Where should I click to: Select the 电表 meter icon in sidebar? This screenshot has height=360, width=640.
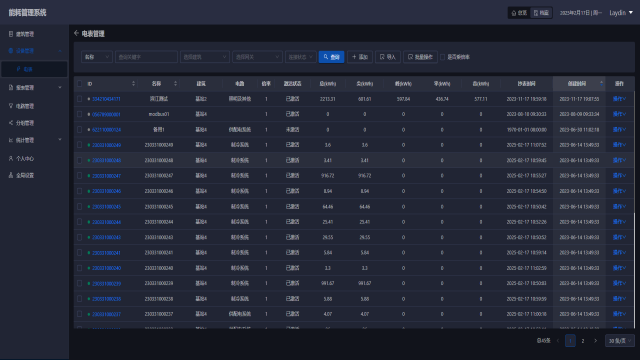coord(18,69)
